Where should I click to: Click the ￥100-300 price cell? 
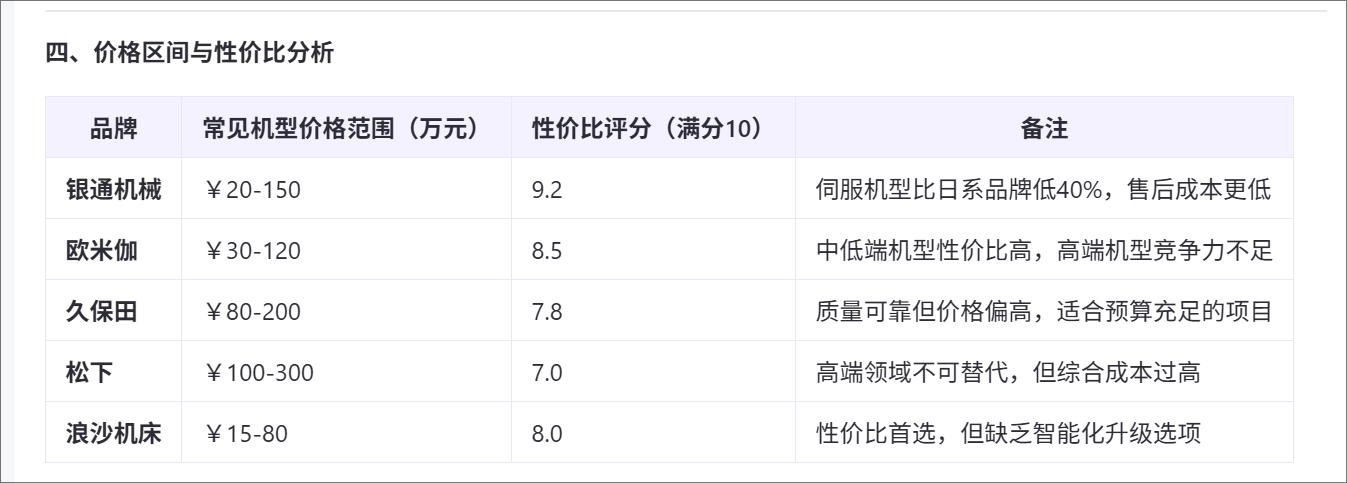click(x=258, y=373)
